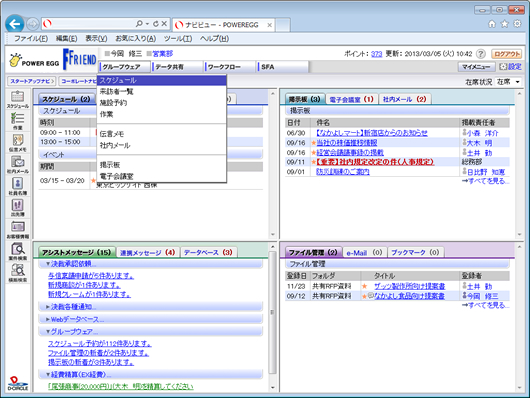Click the browser back arrow button
530x398 pixels.
coord(15,24)
